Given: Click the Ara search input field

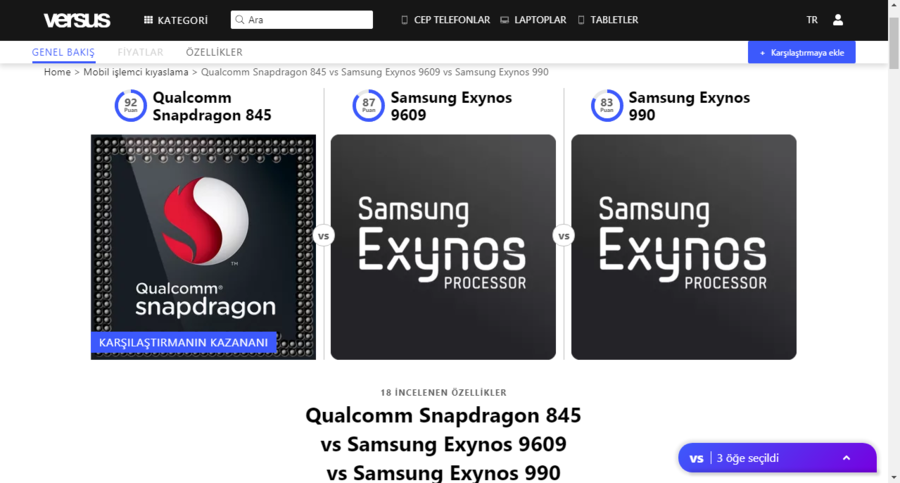Looking at the screenshot, I should pos(302,20).
